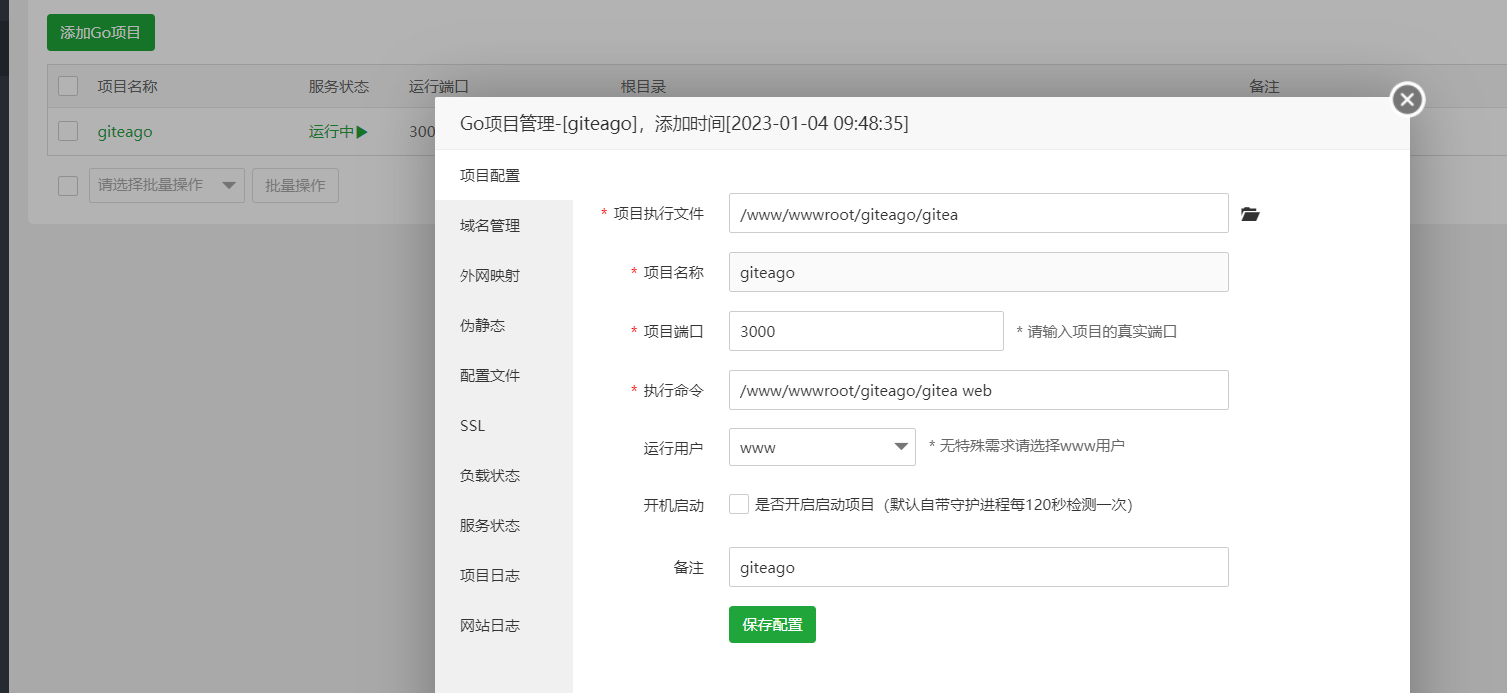This screenshot has height=693, width=1507.
Task: Open folder browser for project executable file
Action: click(x=1249, y=212)
